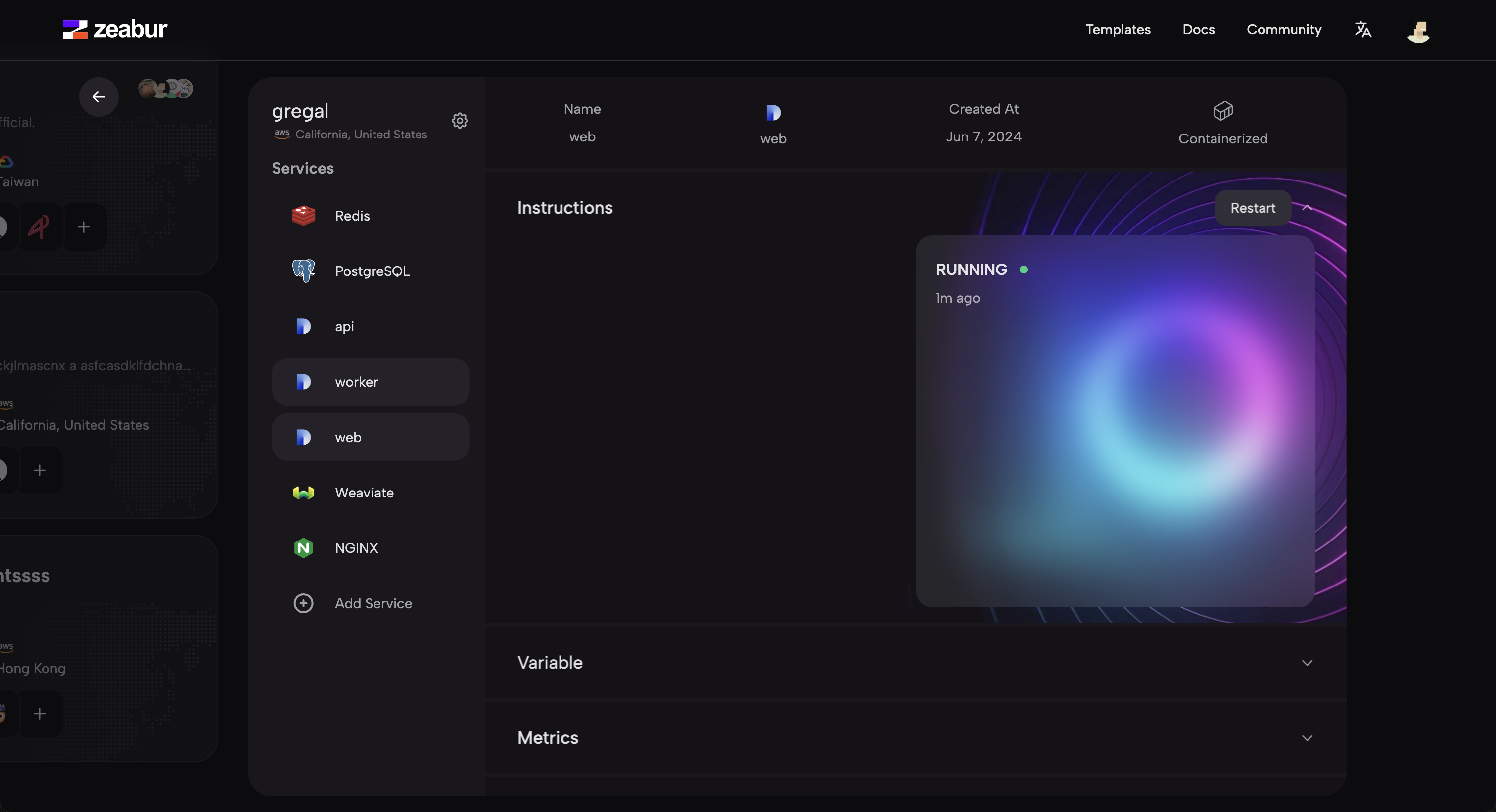
Task: Select the api service
Action: pos(344,326)
